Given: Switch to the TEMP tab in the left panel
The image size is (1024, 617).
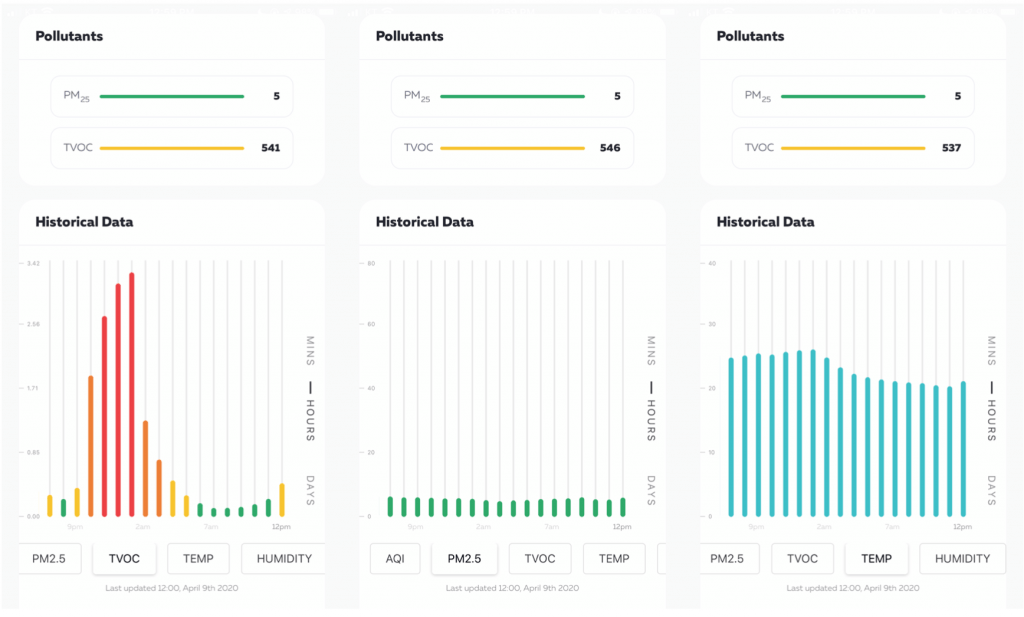Looking at the screenshot, I should click(x=198, y=559).
